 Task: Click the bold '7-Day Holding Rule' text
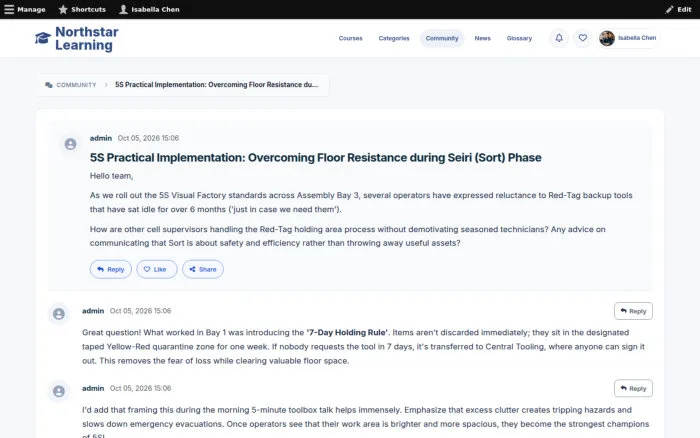(347, 333)
